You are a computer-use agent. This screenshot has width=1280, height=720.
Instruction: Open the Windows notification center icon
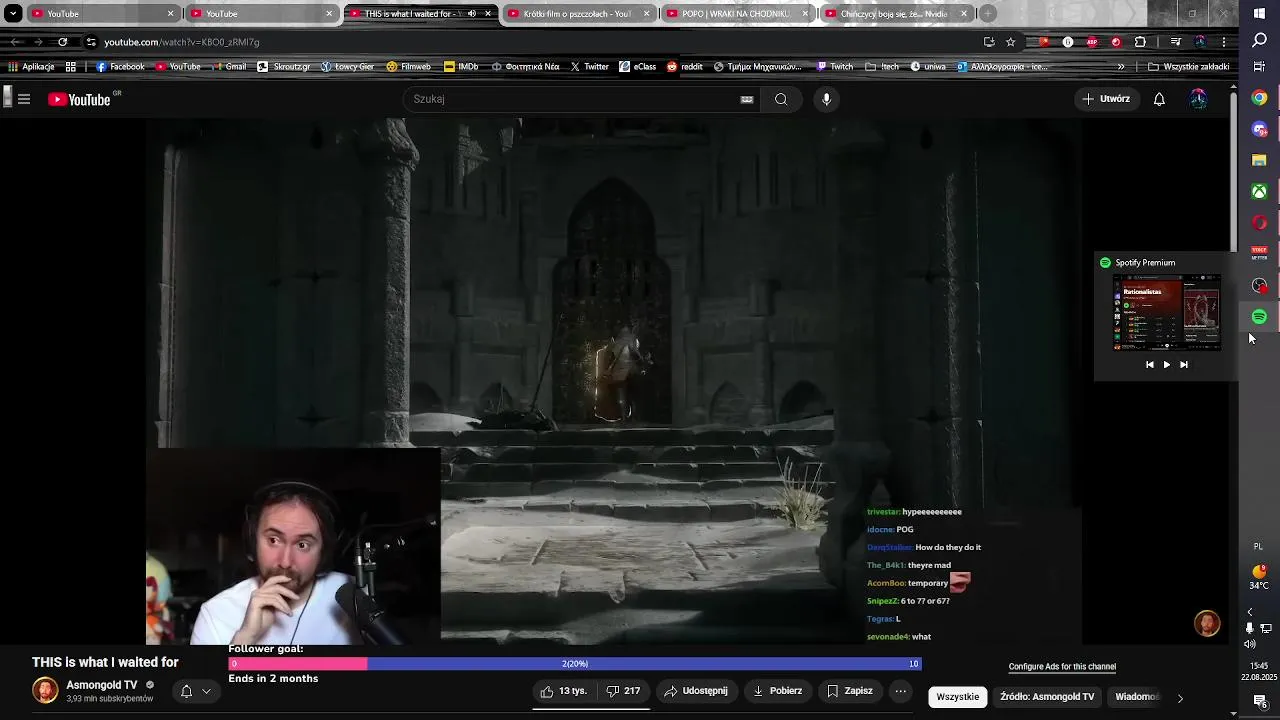click(1259, 701)
